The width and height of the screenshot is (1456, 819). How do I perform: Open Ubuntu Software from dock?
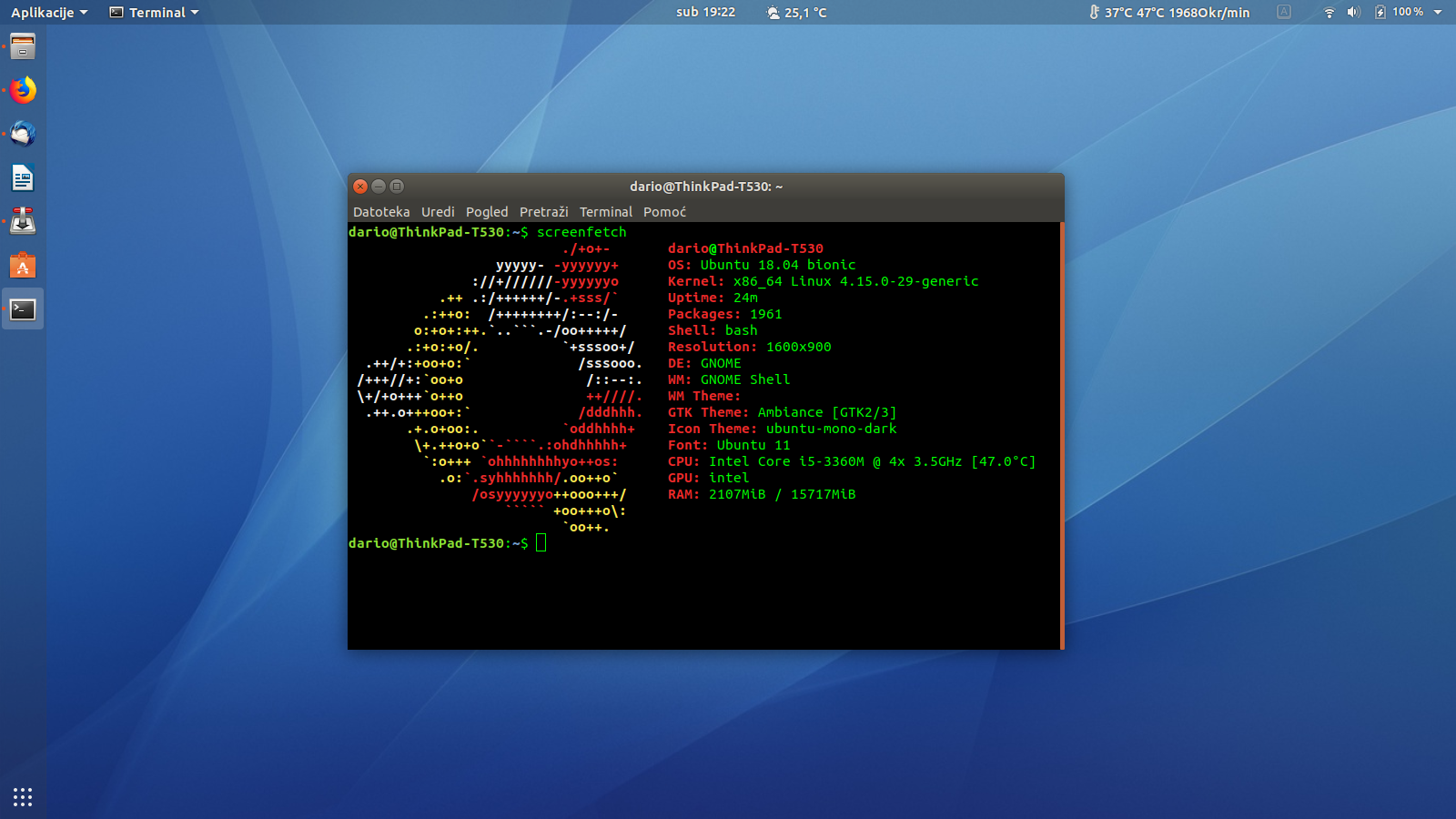[23, 266]
